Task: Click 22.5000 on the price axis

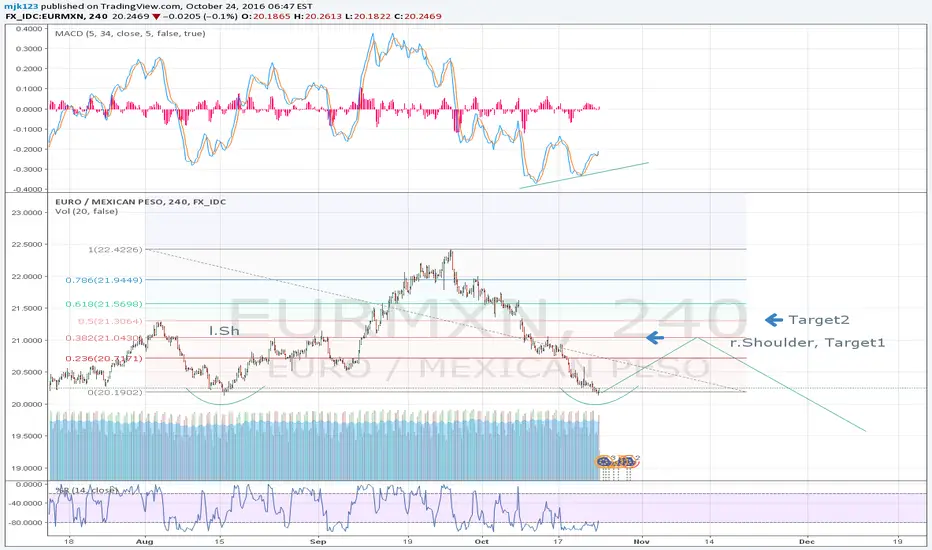Action: pyautogui.click(x=27, y=244)
